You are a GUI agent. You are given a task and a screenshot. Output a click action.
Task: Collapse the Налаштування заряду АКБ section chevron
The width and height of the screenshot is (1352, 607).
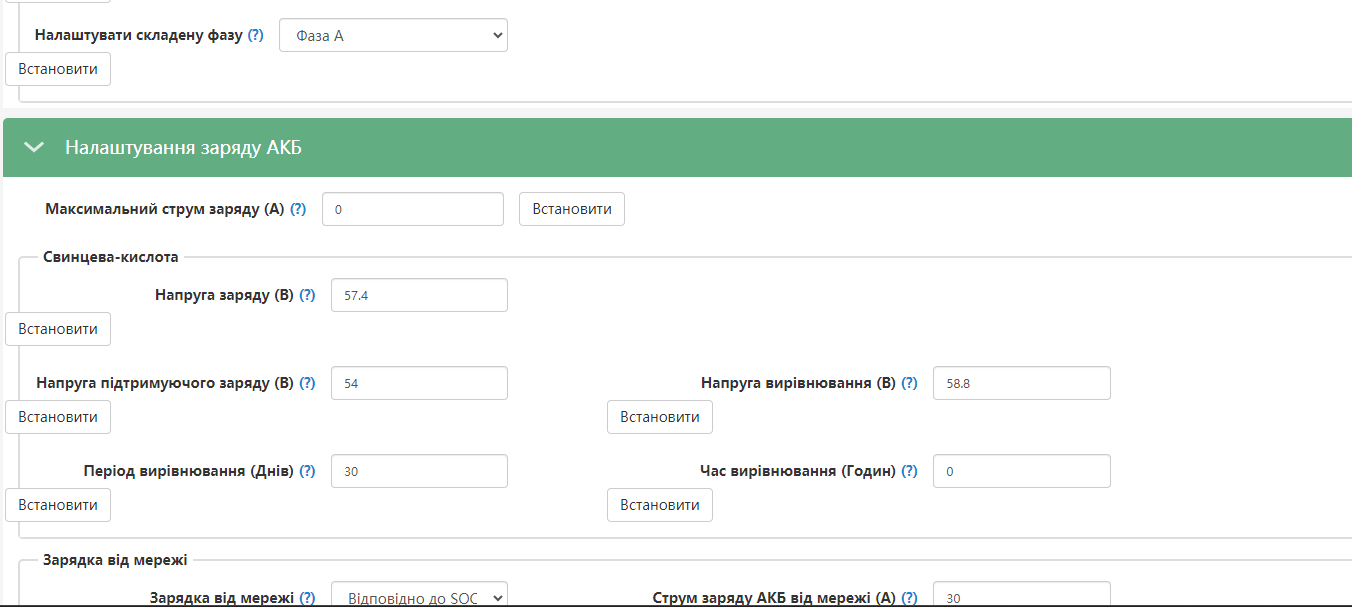(35, 147)
